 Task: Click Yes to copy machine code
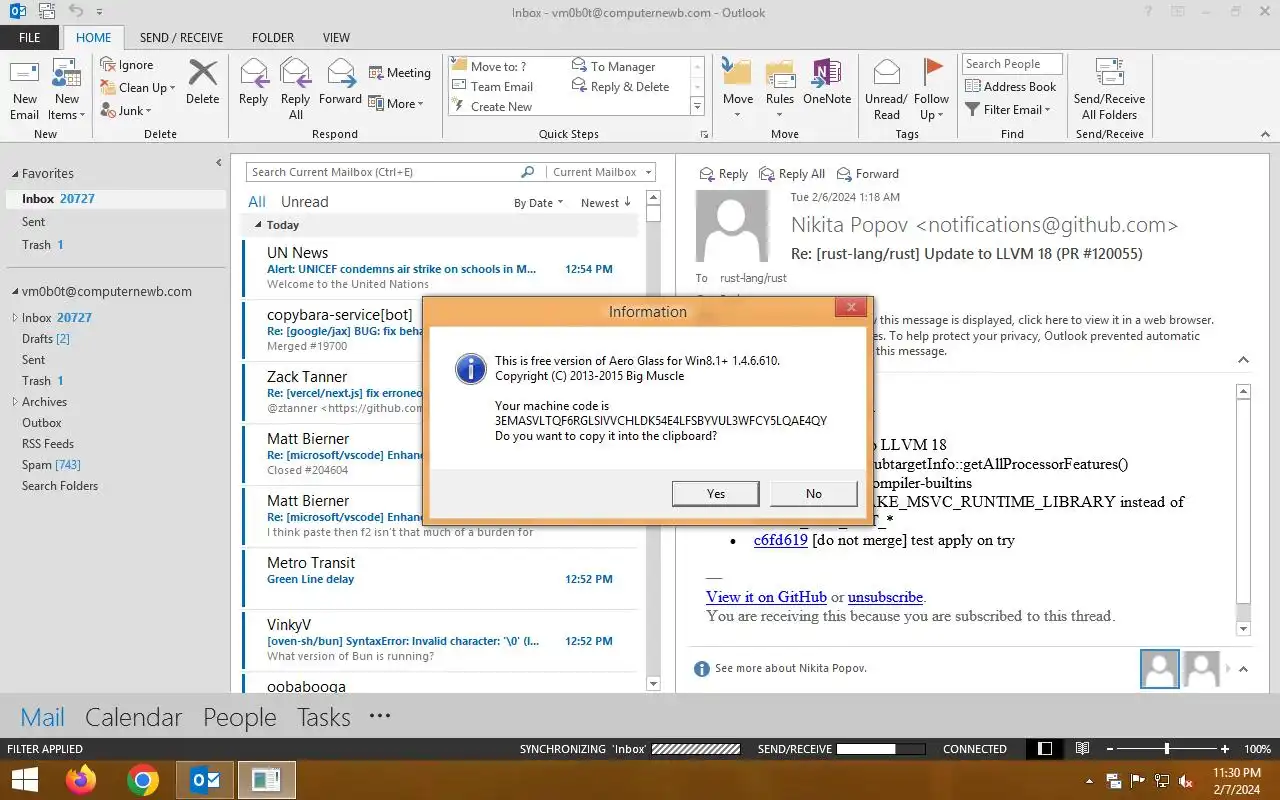point(716,493)
